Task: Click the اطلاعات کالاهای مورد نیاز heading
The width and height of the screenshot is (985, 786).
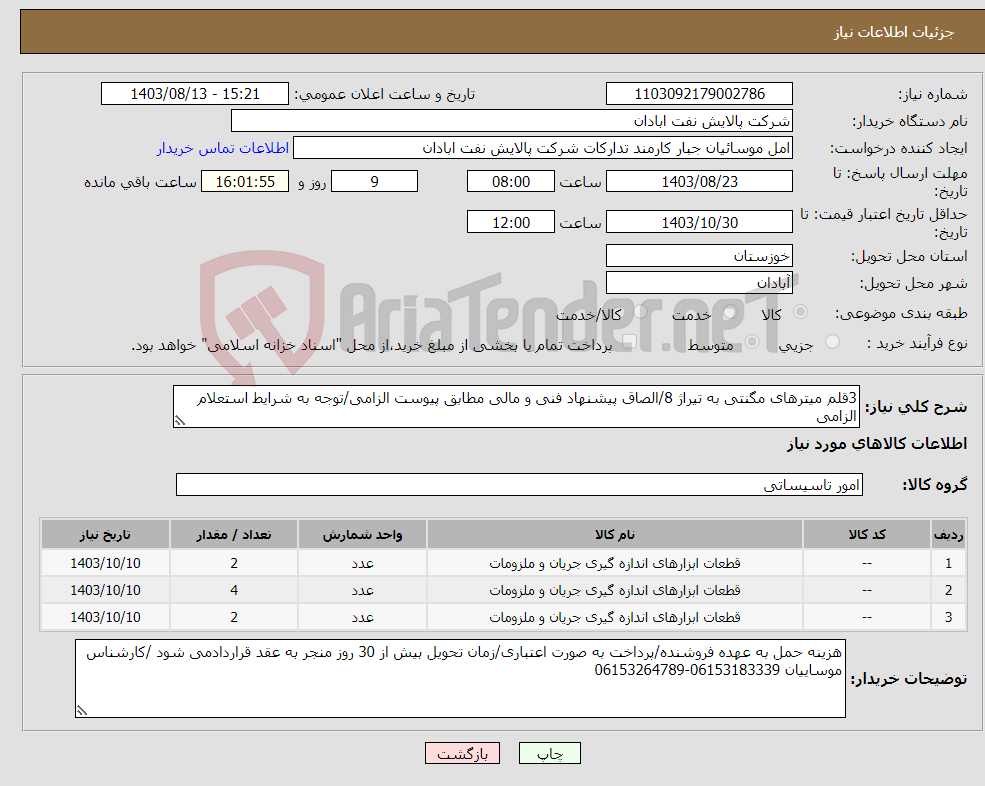Action: [877, 444]
